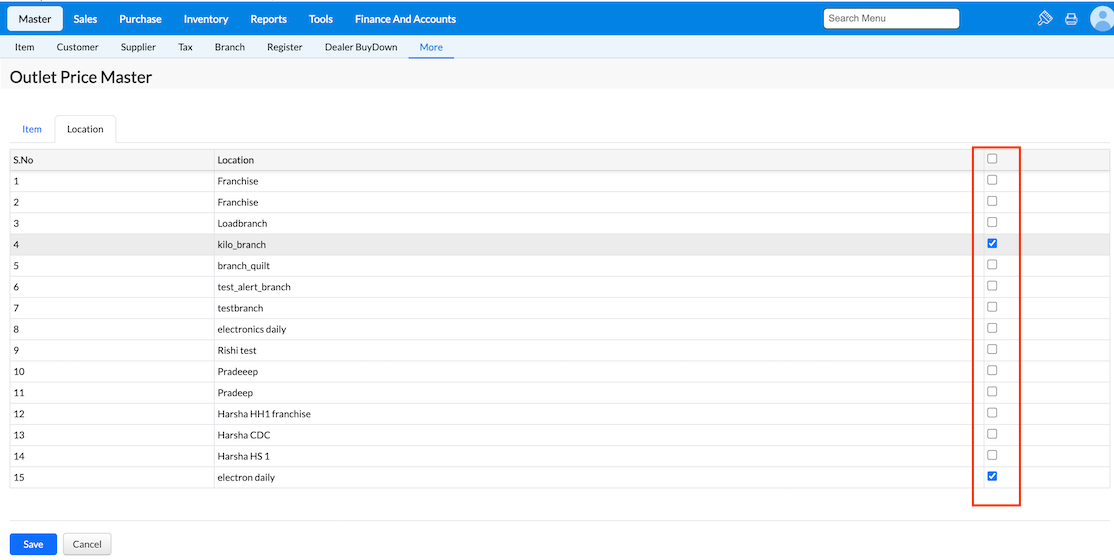Click the electron daily location cell
The height and width of the screenshot is (560, 1114).
pos(598,478)
